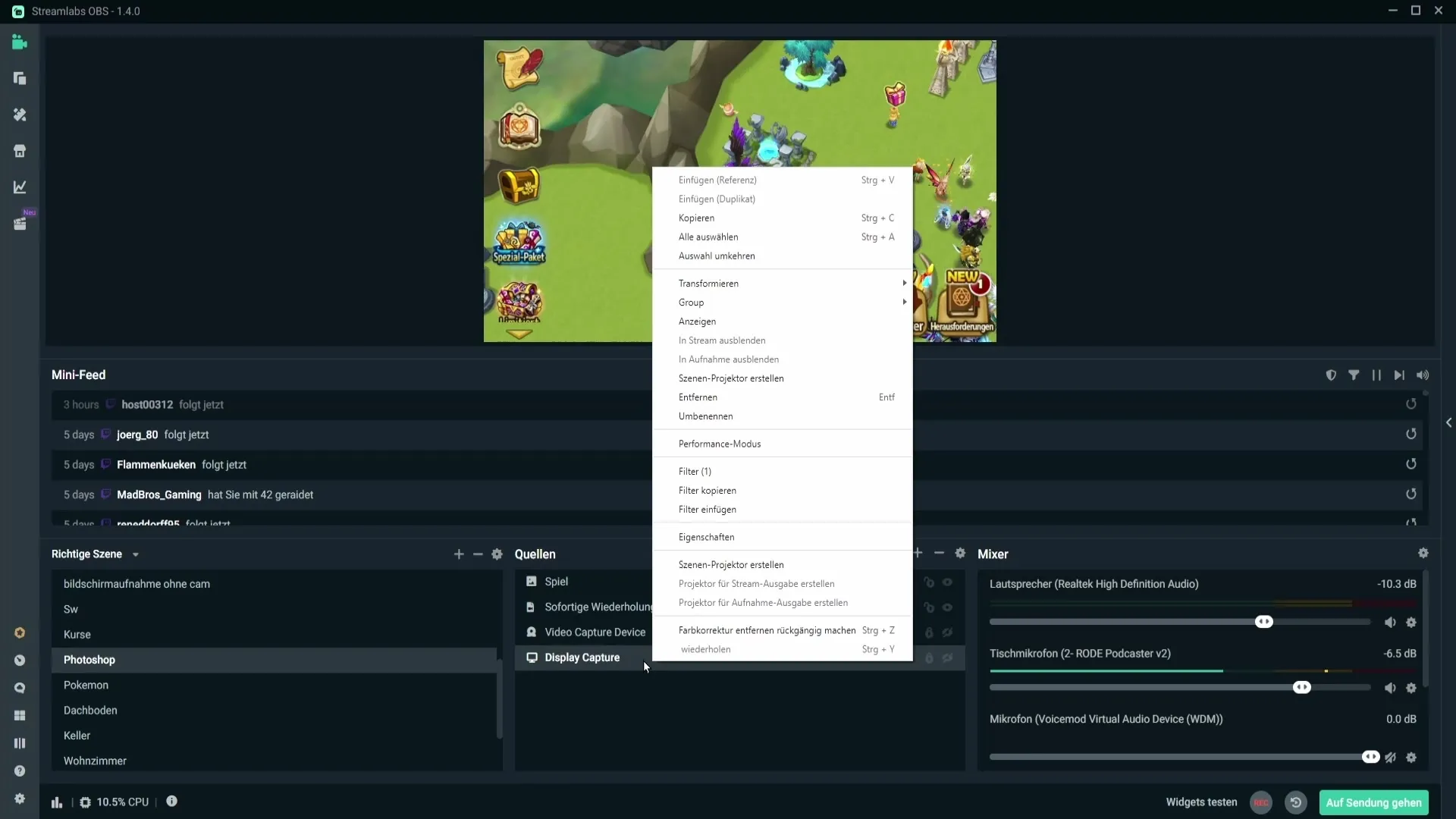The image size is (1456, 819).
Task: Skip the current Mini-Feed alert
Action: (1399, 375)
